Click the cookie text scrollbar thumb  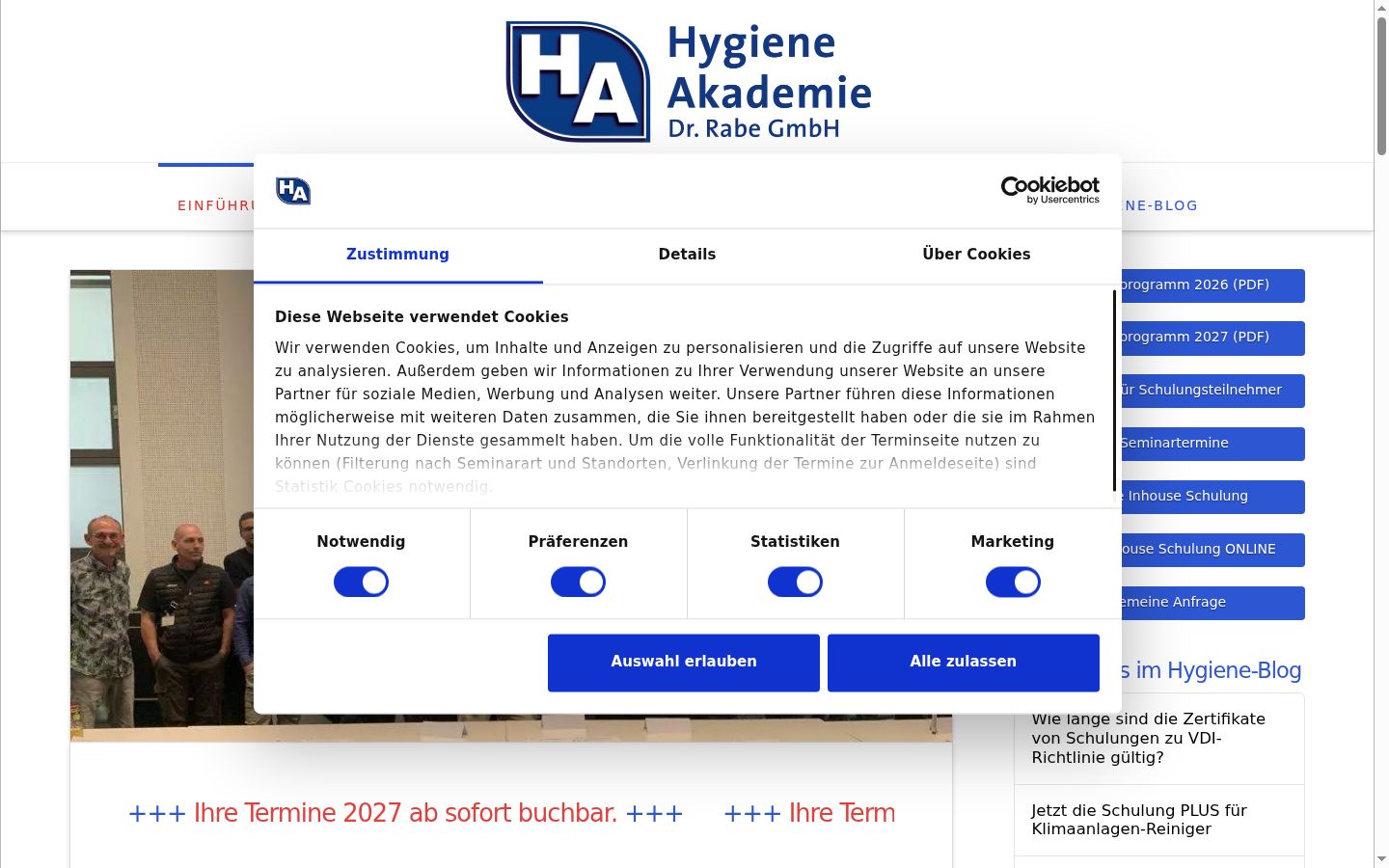[x=1114, y=391]
